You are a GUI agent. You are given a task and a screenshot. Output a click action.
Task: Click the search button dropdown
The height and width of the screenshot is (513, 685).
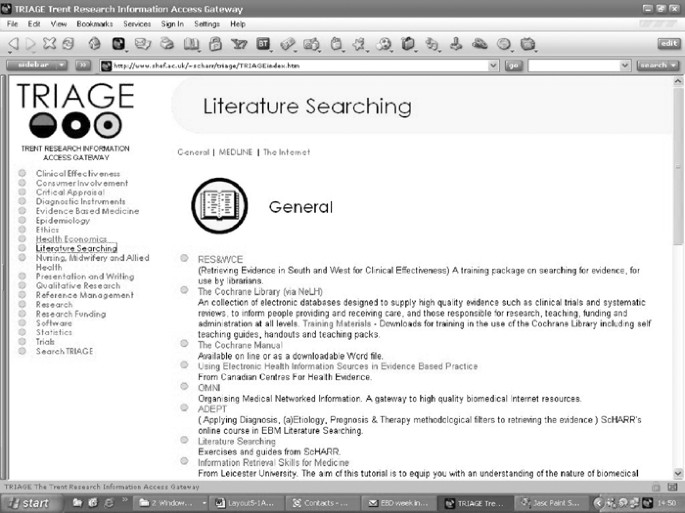coord(658,65)
